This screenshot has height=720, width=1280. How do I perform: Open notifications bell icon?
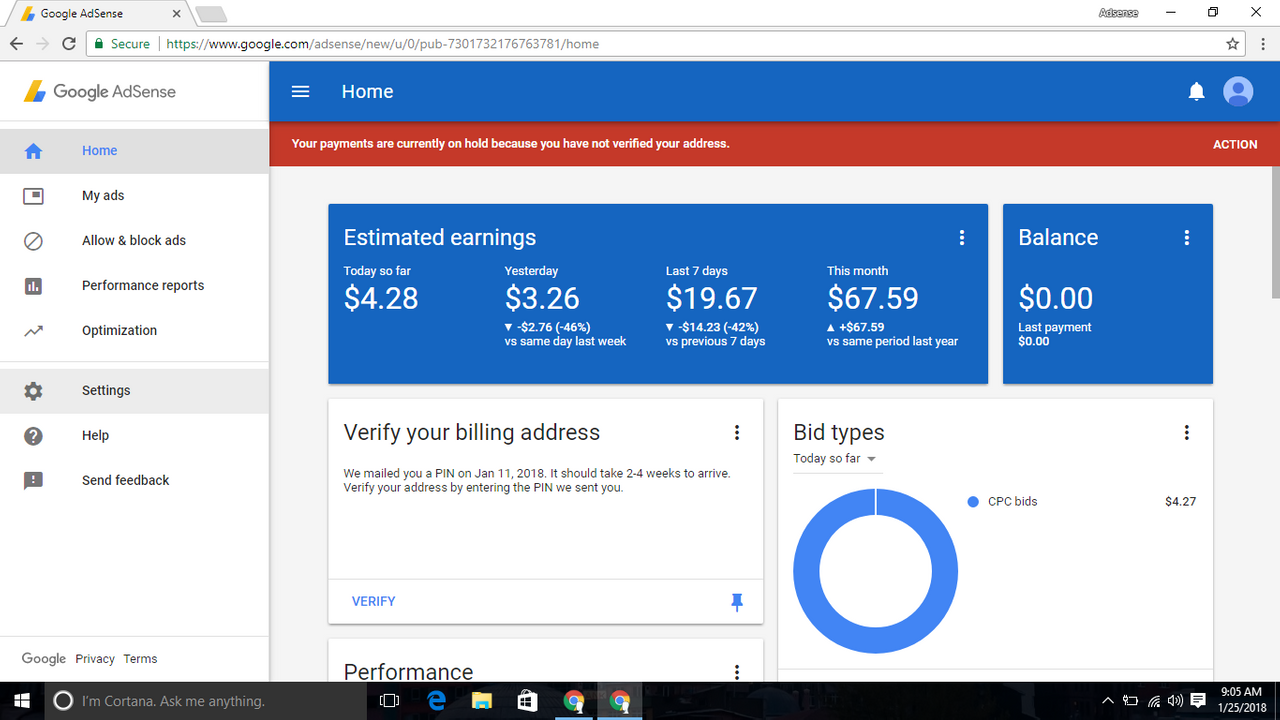[1196, 92]
